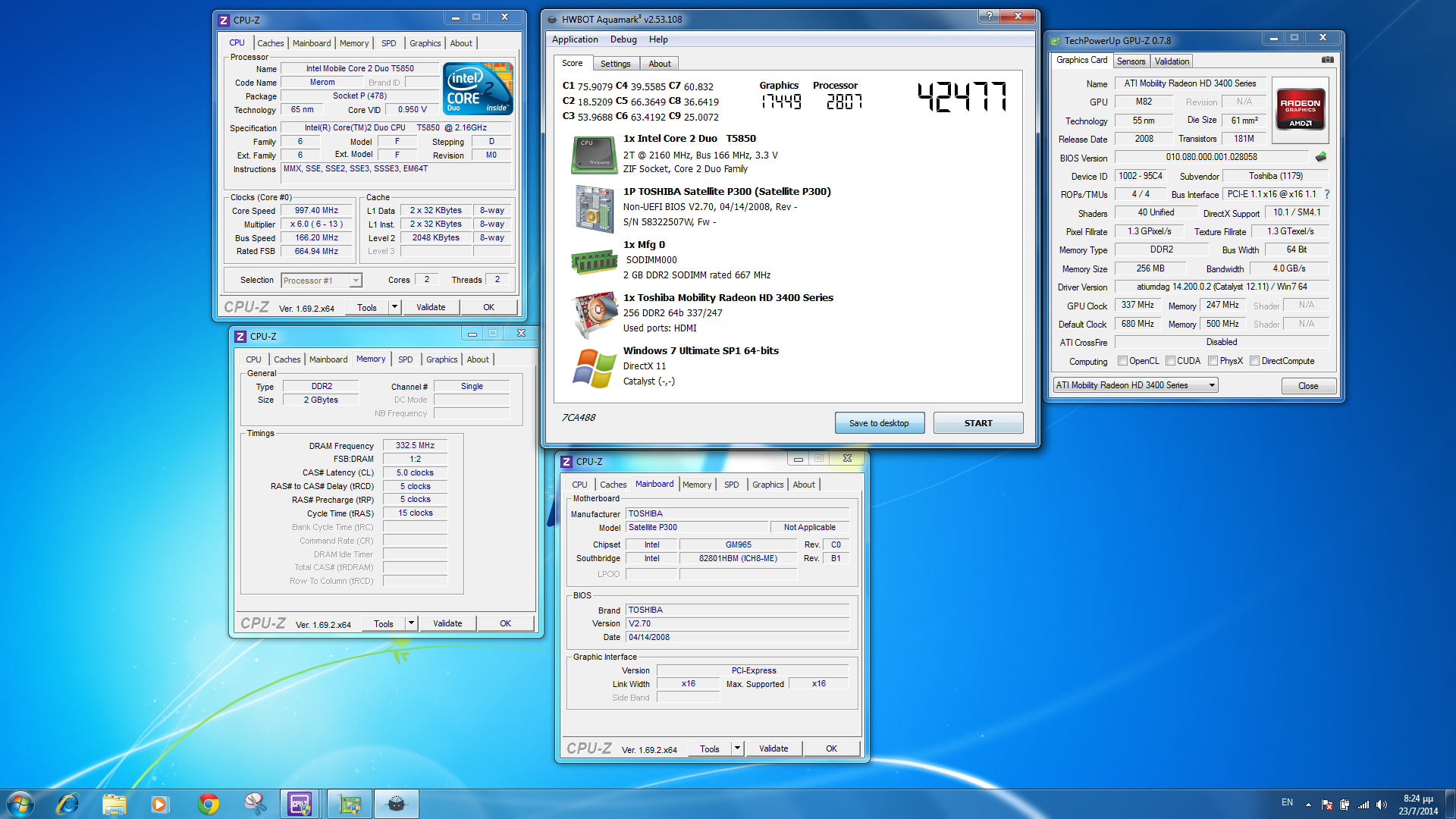Screen dimensions: 1456x819
Task: Expand Tools dropdown arrow in CPU tab window
Action: (x=394, y=307)
